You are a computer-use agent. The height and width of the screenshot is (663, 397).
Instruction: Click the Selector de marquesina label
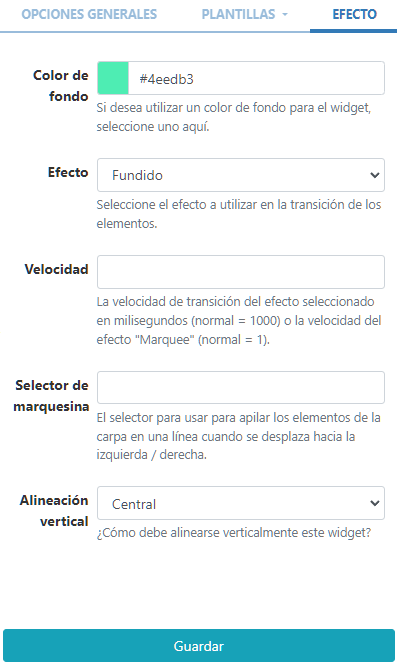(x=51, y=396)
